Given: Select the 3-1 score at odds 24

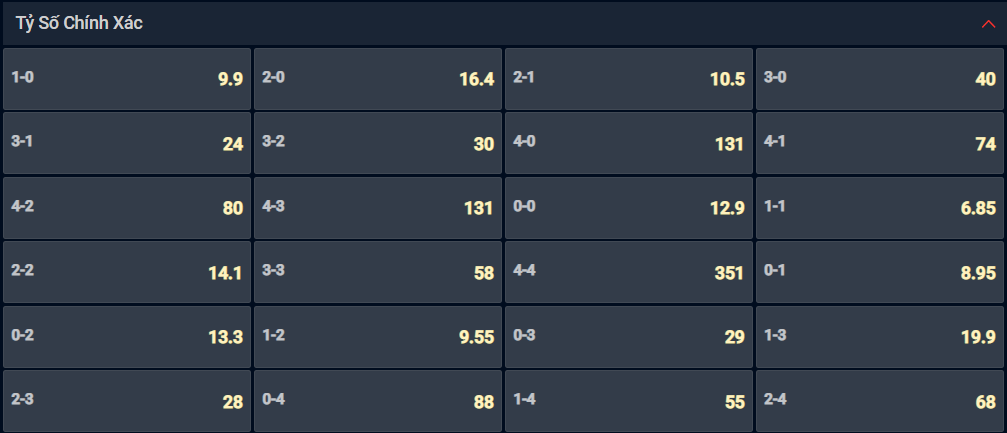Looking at the screenshot, I should tap(127, 143).
